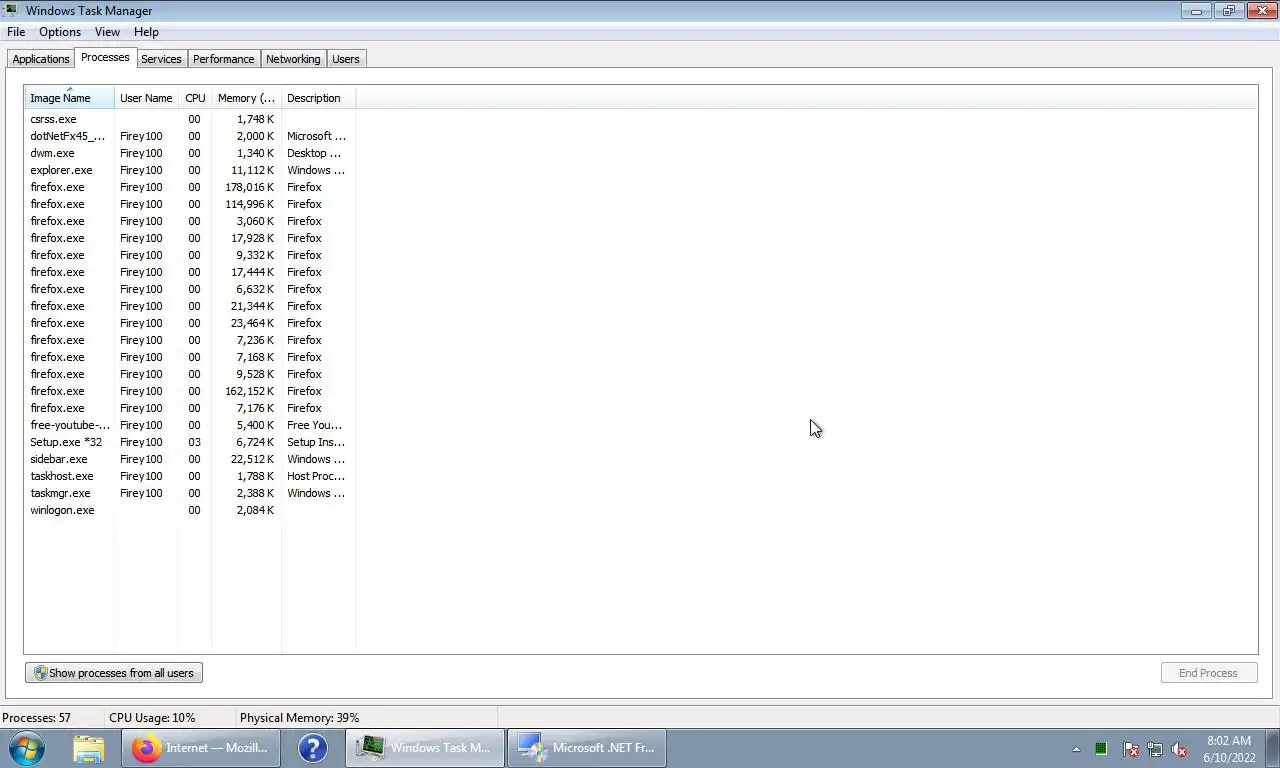The image size is (1280, 768).
Task: Click Show processes from all users
Action: pyautogui.click(x=114, y=673)
